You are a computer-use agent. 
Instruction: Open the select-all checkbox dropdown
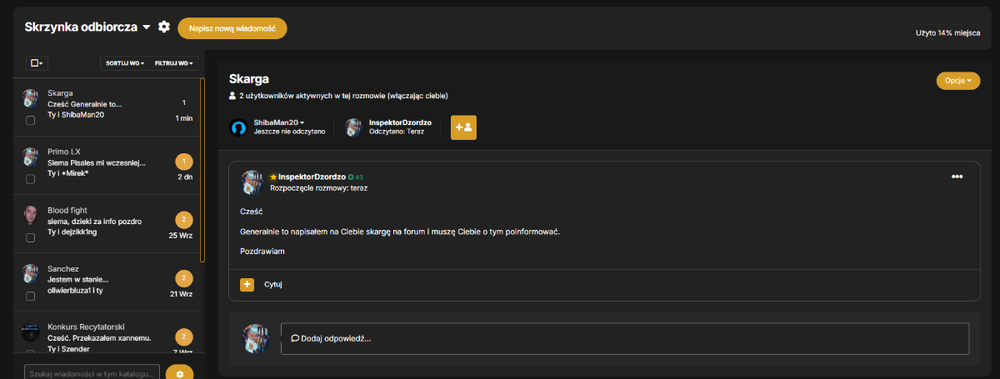(37, 63)
